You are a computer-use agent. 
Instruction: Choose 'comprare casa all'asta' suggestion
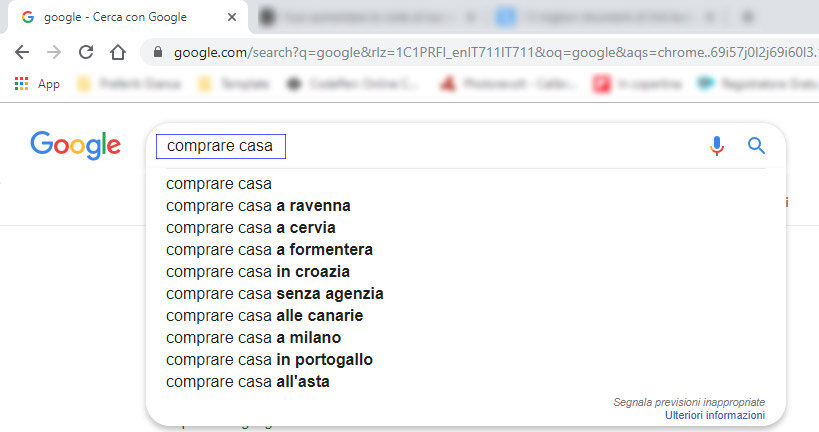click(x=247, y=382)
